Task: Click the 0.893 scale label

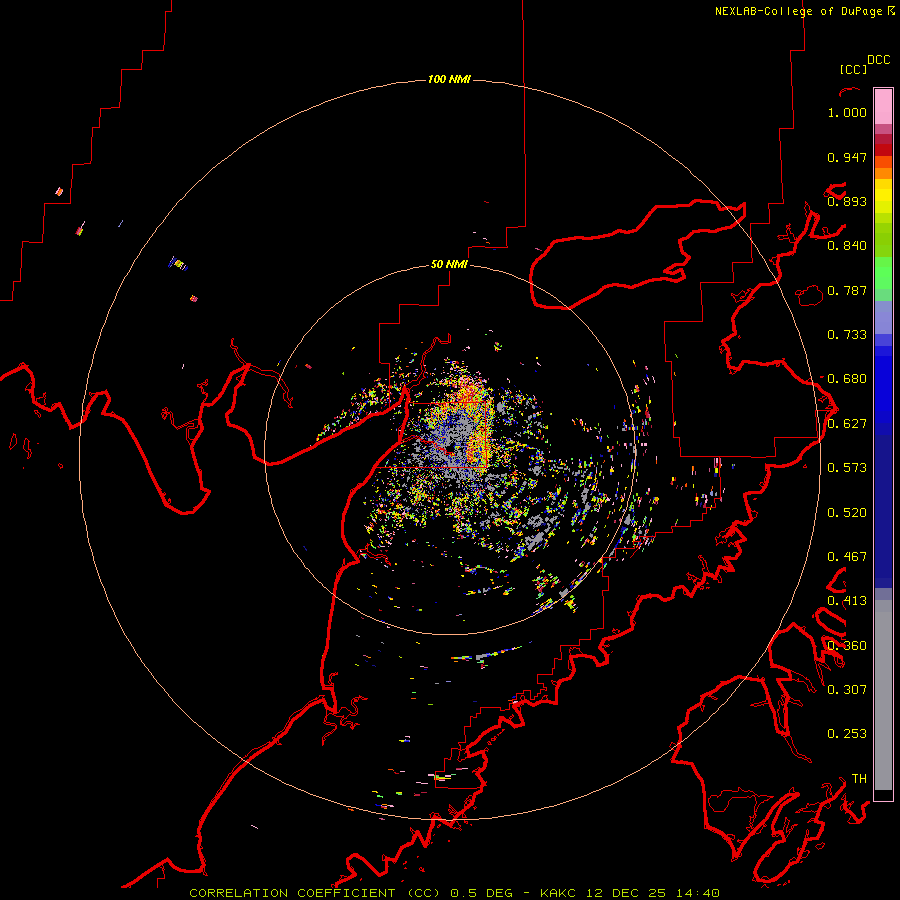Action: coord(847,201)
